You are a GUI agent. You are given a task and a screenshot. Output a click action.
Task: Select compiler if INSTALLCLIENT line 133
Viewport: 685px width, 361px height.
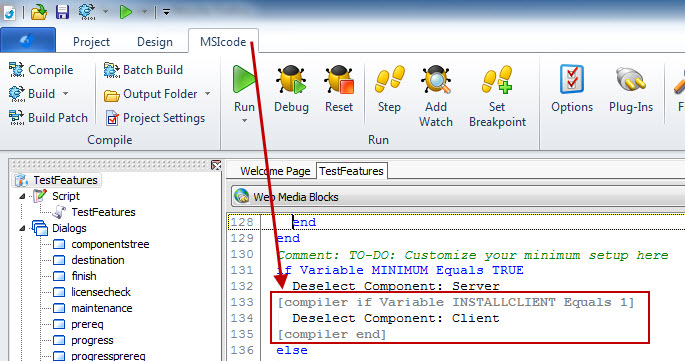pos(456,302)
